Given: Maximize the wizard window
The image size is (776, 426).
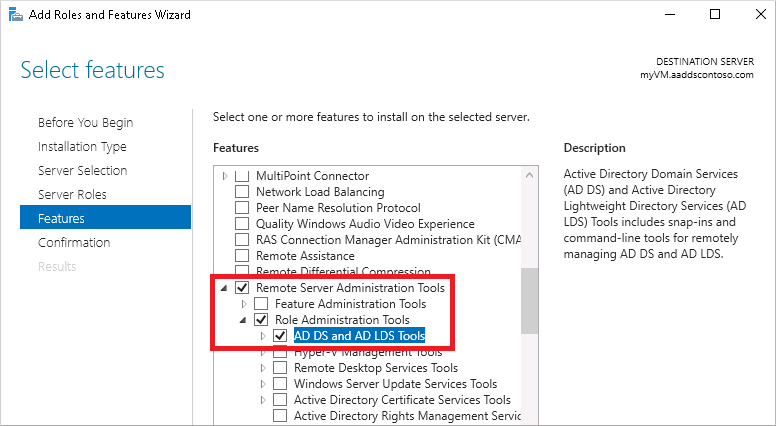Looking at the screenshot, I should (715, 15).
